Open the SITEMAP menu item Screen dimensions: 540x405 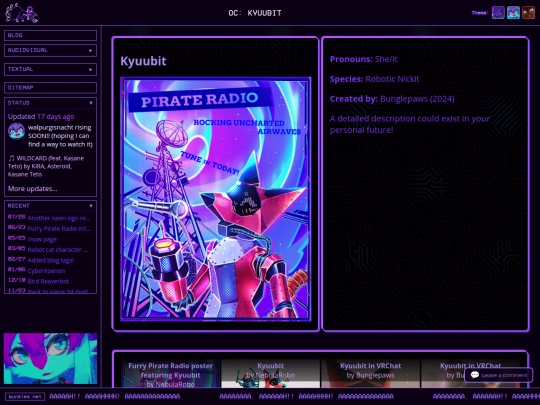pos(50,87)
